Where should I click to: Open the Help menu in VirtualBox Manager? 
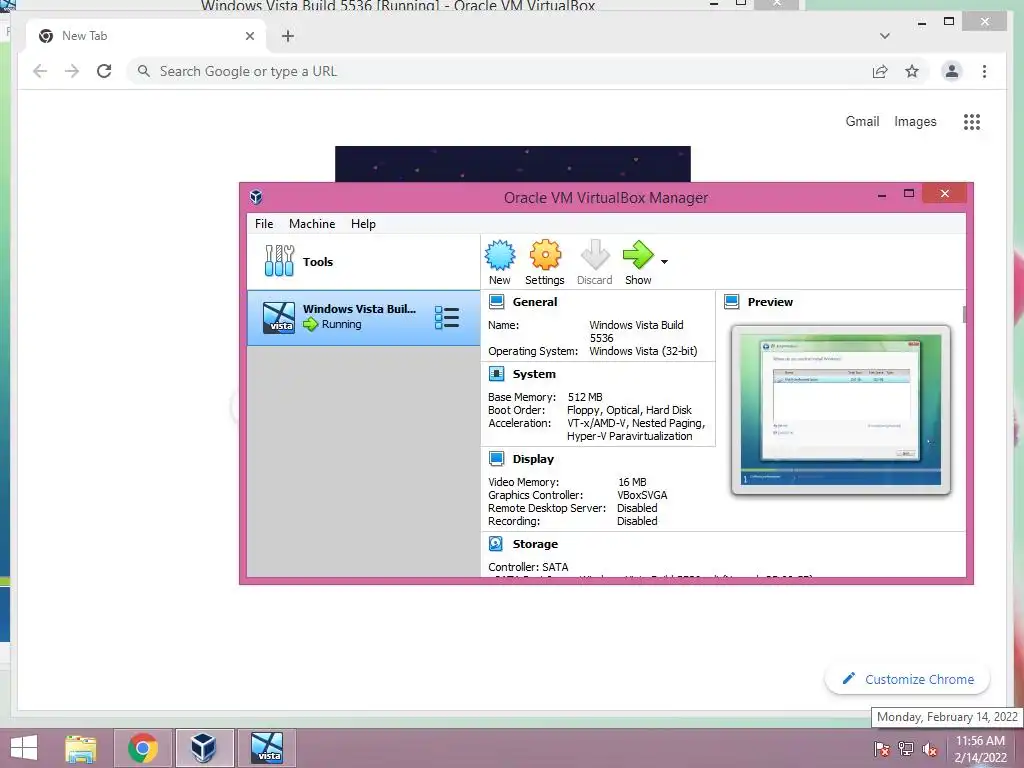pyautogui.click(x=363, y=223)
